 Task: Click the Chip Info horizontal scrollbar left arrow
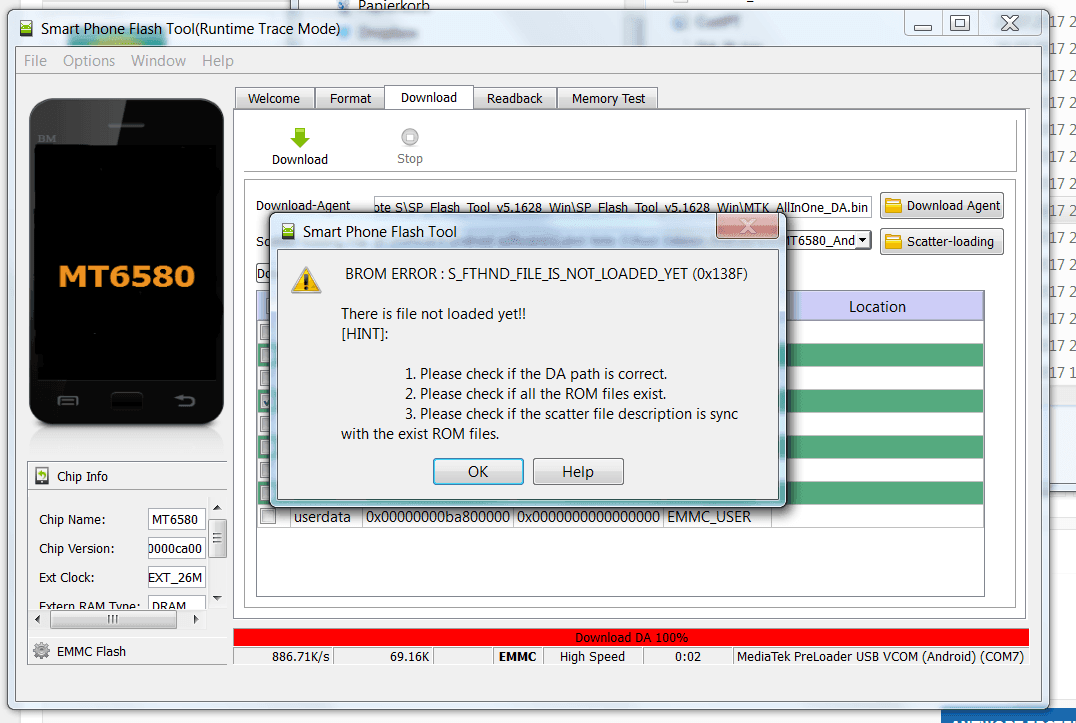[38, 619]
